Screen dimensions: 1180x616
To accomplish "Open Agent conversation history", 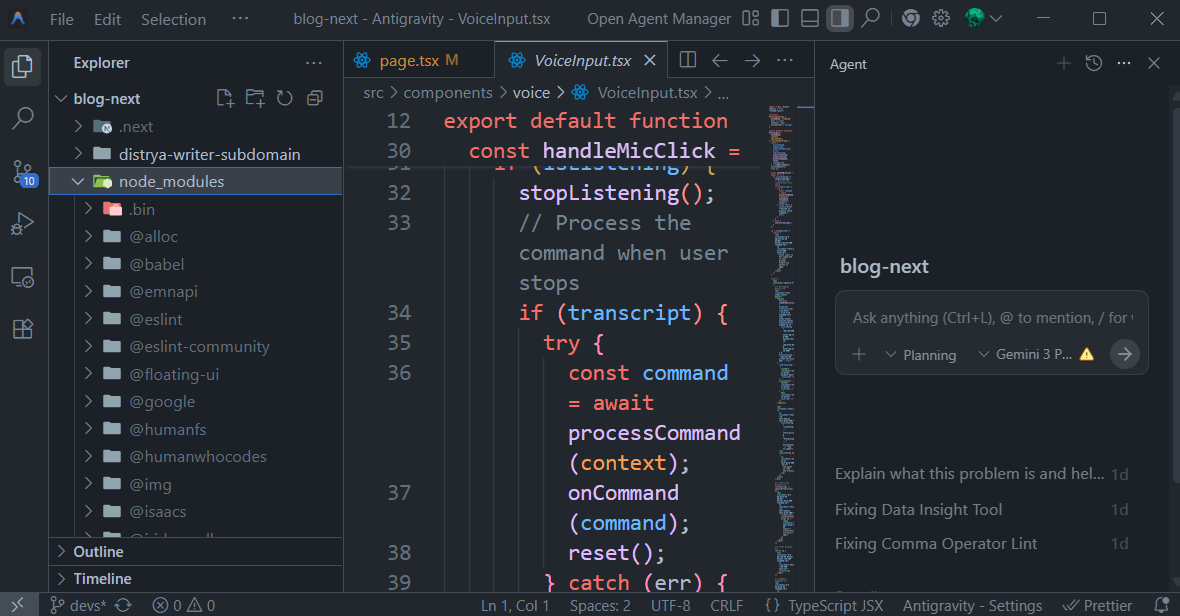I will (x=1093, y=64).
